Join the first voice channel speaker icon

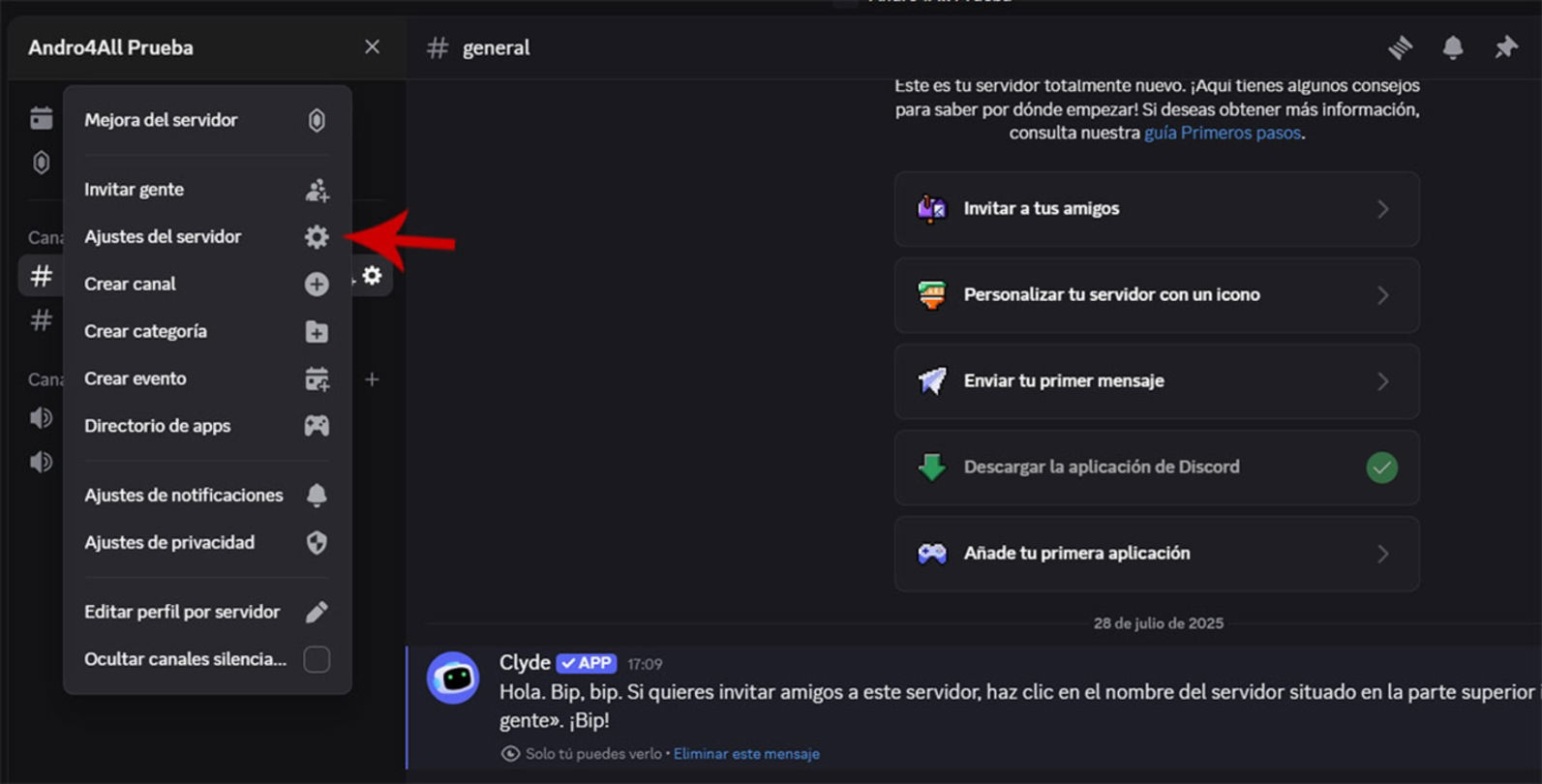[41, 418]
